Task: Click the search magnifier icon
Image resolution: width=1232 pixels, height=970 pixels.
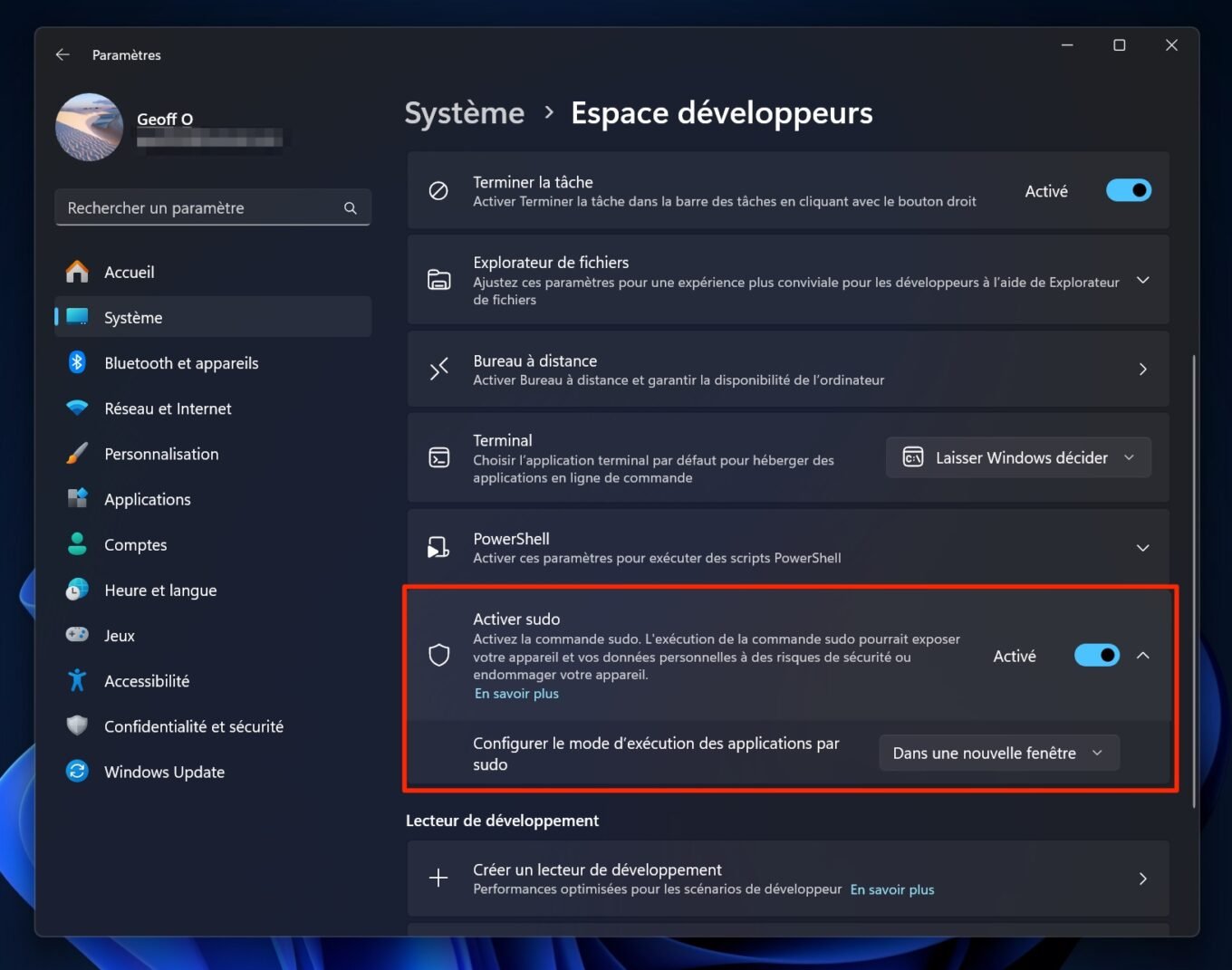Action: click(350, 208)
